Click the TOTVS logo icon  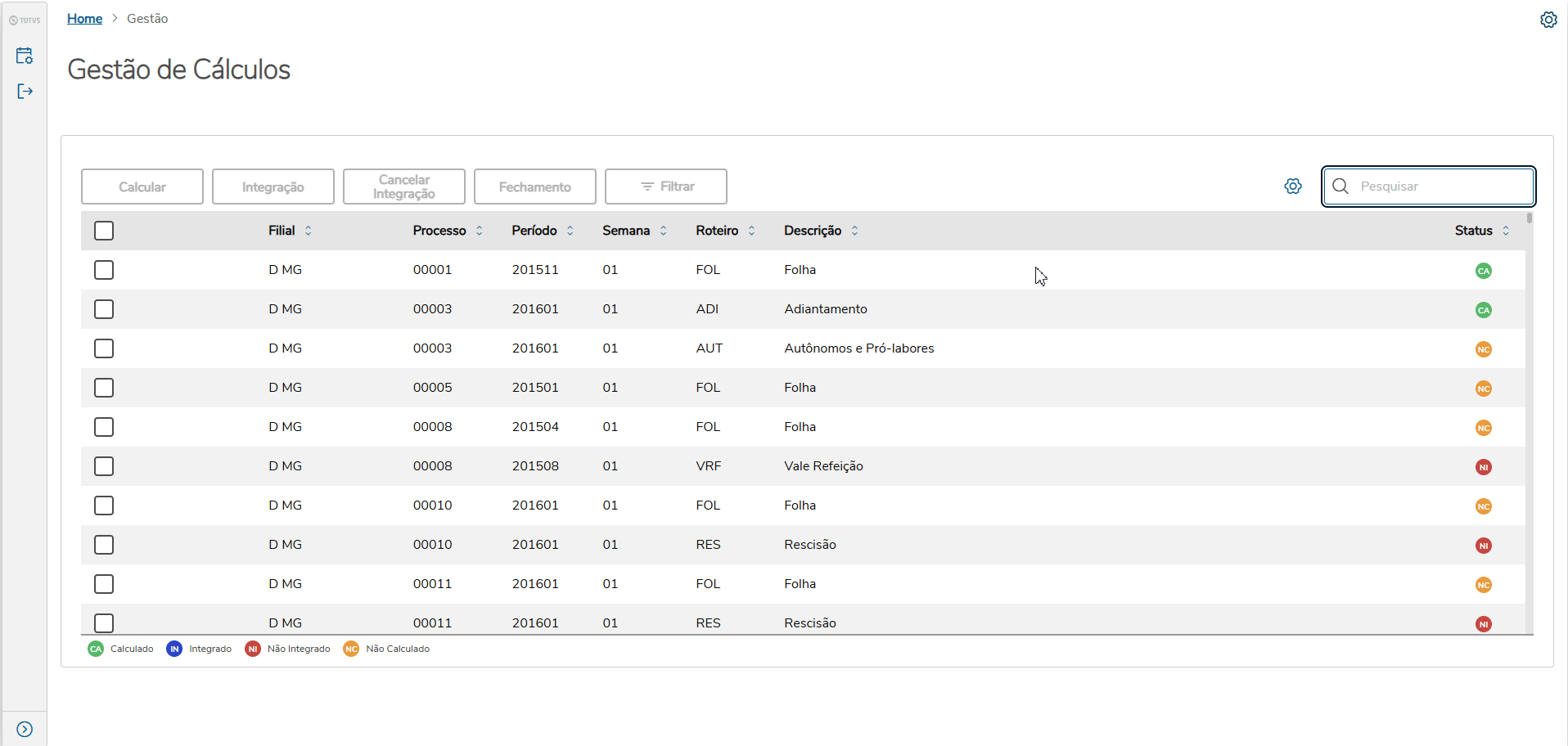coord(25,20)
